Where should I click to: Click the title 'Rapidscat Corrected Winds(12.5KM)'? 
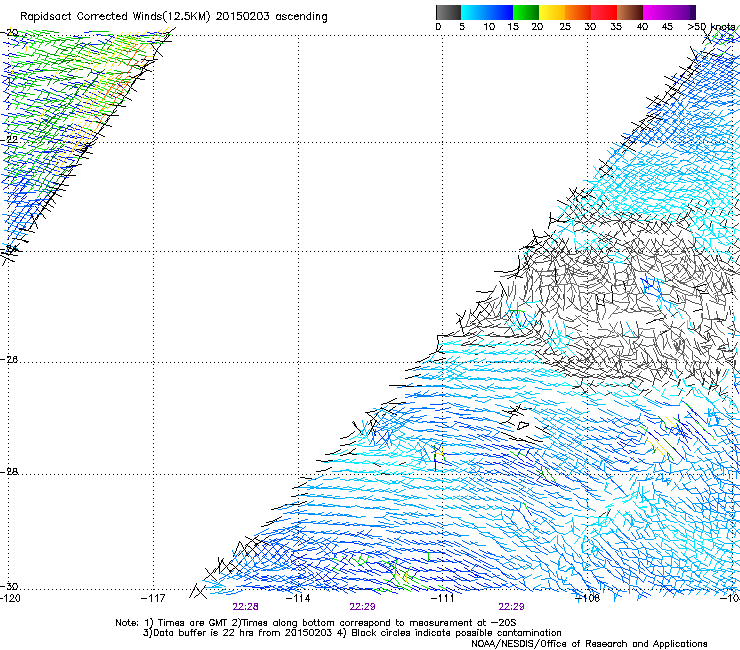pos(116,17)
